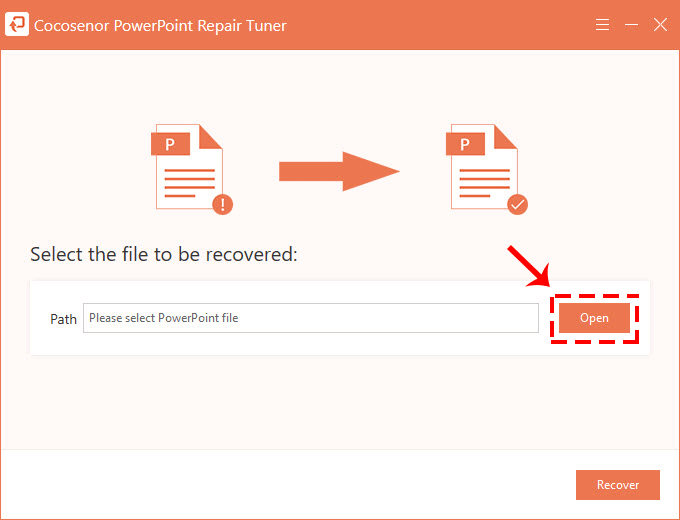Click the Open button to browse files
This screenshot has width=680, height=520.
click(x=594, y=318)
